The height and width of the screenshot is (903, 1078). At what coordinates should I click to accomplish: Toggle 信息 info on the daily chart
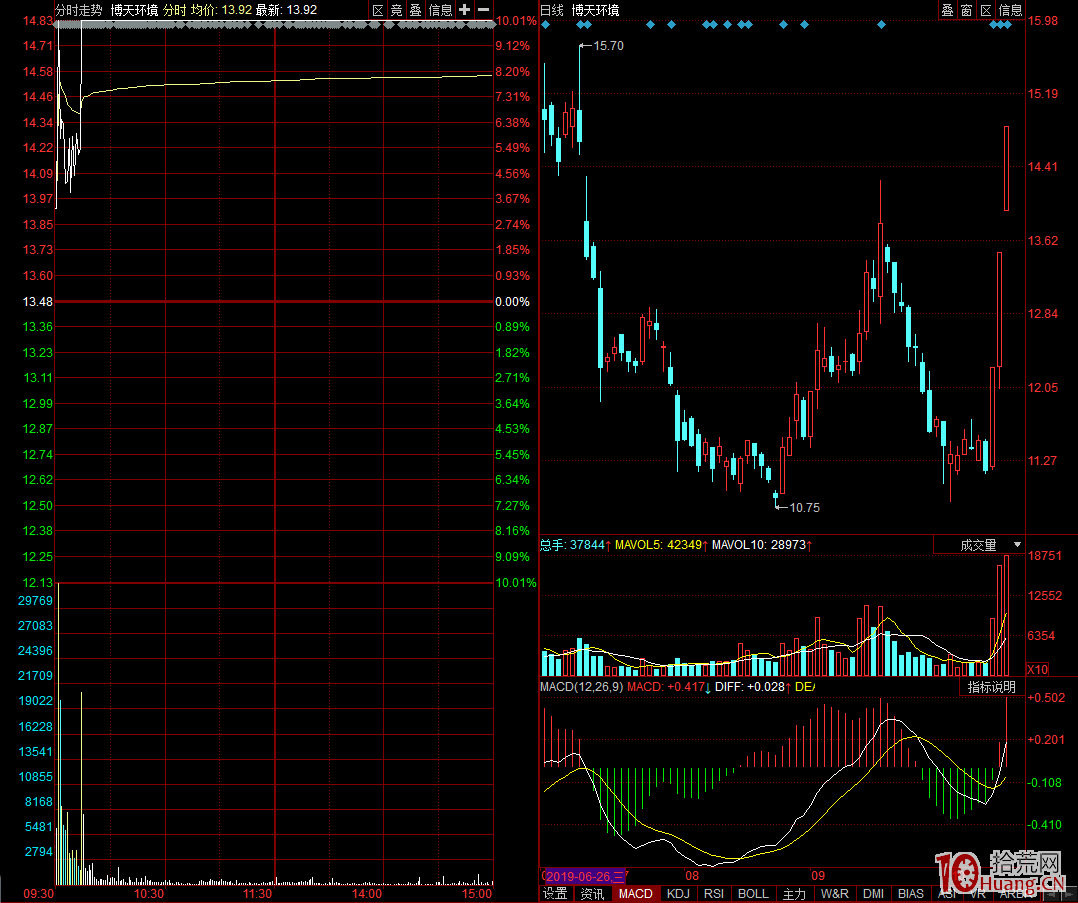coord(1010,10)
